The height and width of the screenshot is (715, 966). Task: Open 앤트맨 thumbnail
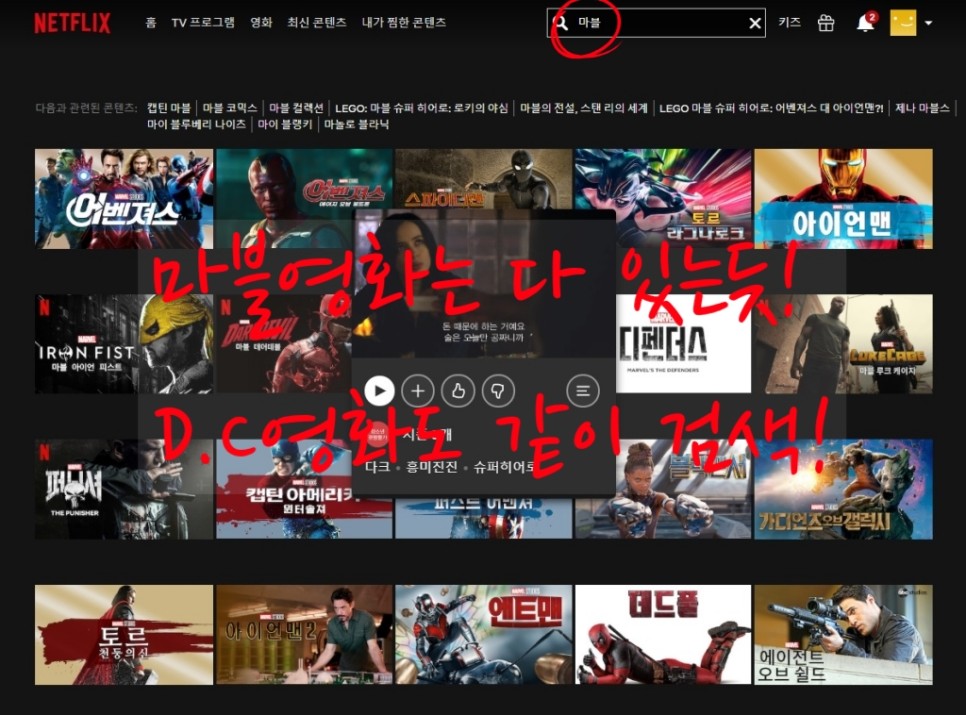point(484,634)
